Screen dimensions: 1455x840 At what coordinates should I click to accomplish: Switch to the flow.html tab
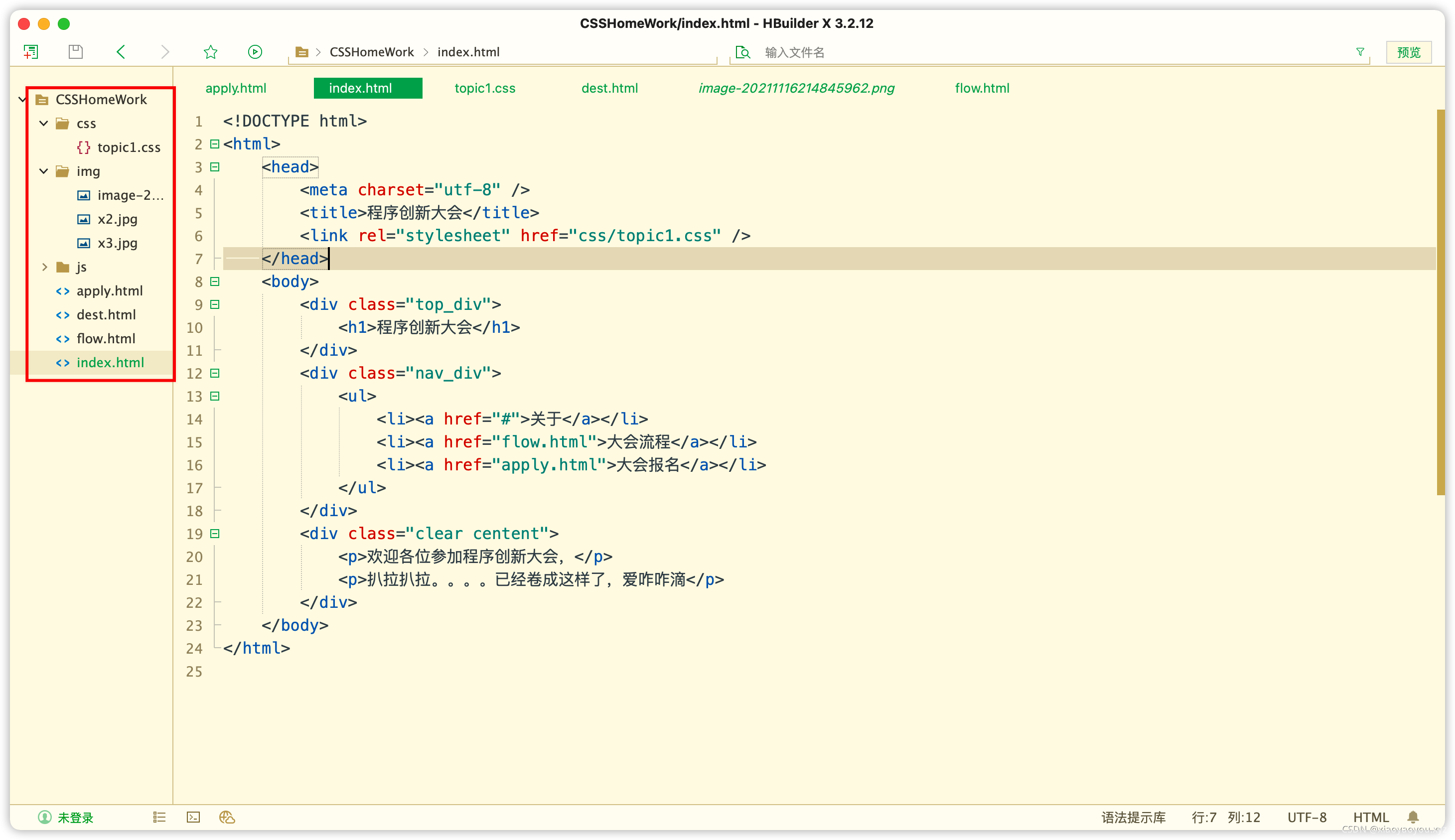pos(981,88)
